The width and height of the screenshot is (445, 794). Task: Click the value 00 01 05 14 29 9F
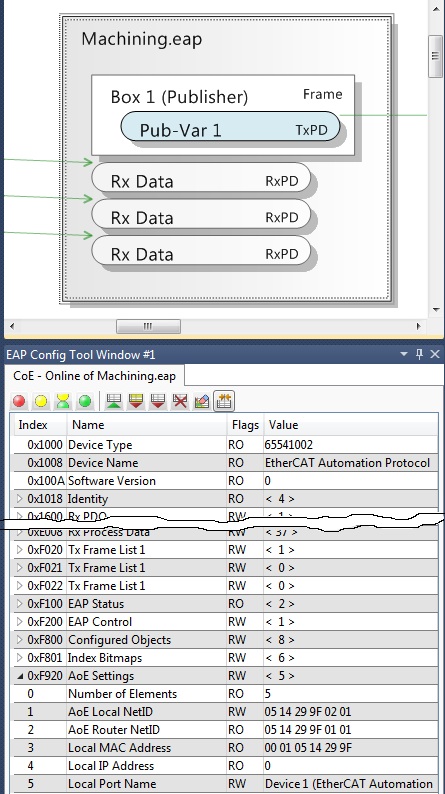[x=309, y=748]
